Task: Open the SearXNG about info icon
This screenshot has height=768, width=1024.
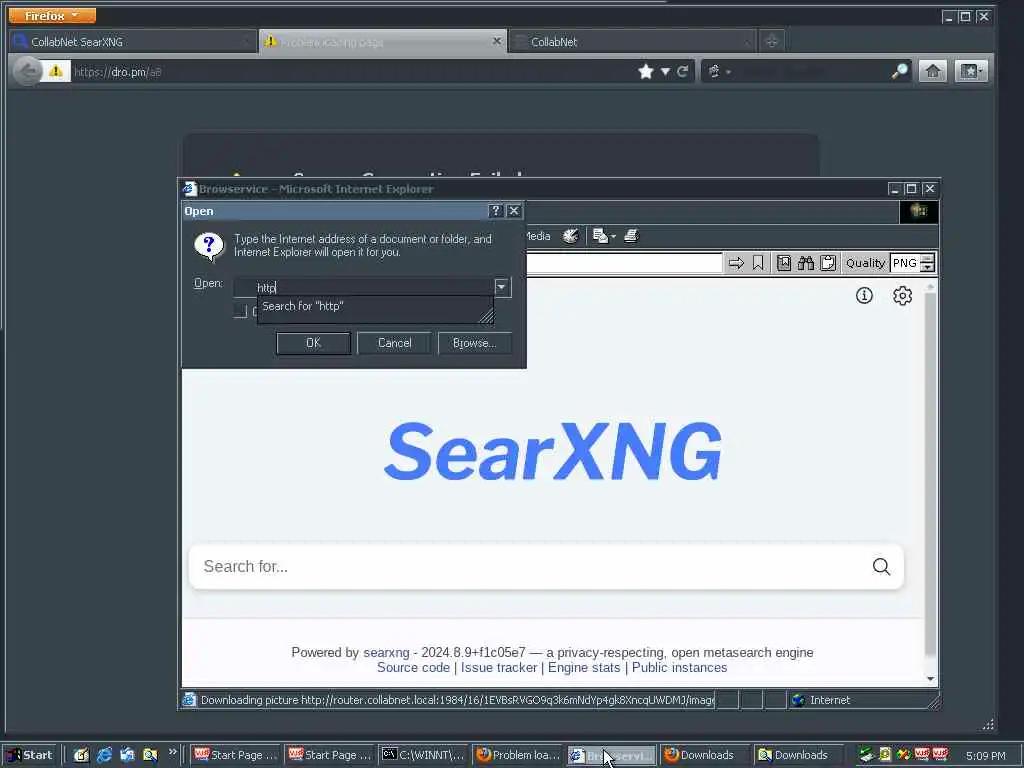Action: point(864,296)
